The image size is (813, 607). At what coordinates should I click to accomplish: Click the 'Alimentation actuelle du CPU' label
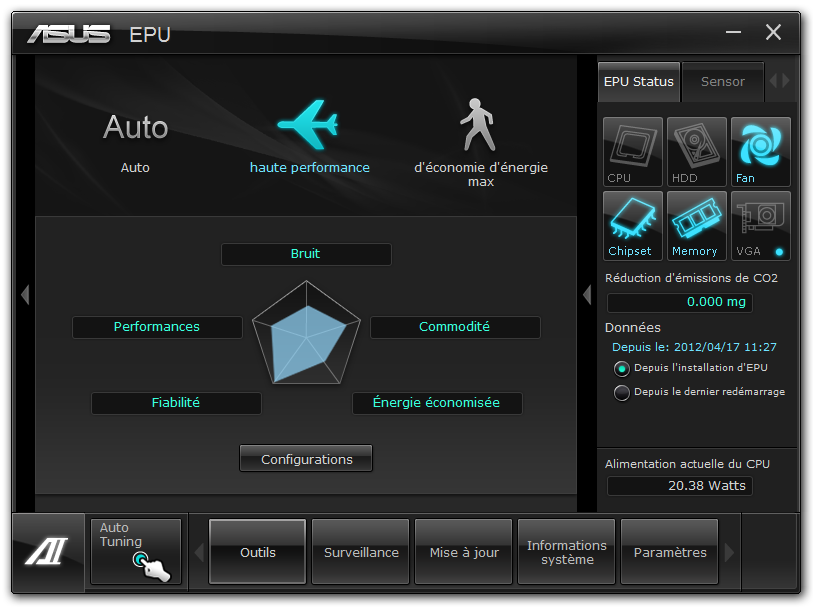687,464
